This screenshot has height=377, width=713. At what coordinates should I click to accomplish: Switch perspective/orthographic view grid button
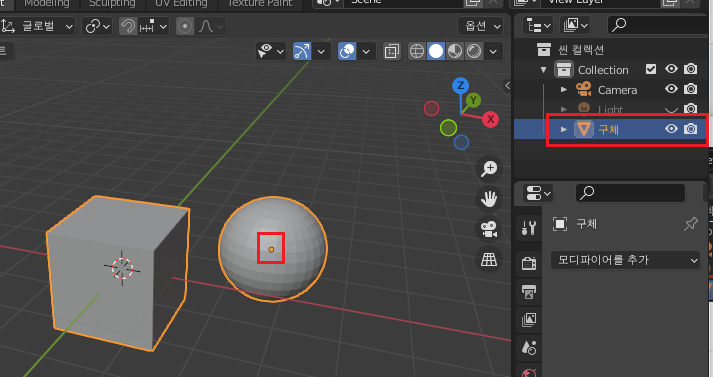click(489, 260)
